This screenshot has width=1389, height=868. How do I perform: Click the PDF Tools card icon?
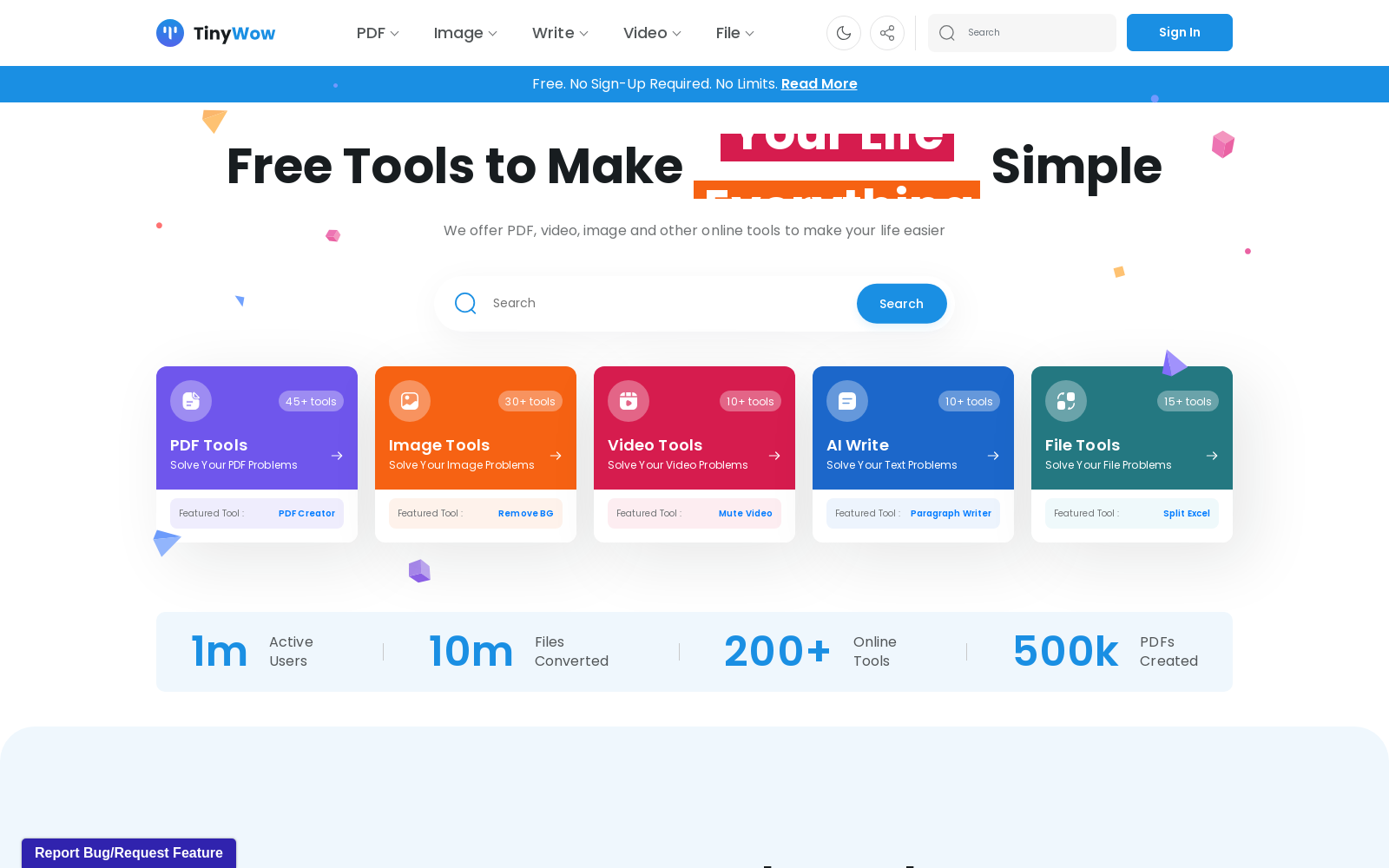[x=191, y=401]
